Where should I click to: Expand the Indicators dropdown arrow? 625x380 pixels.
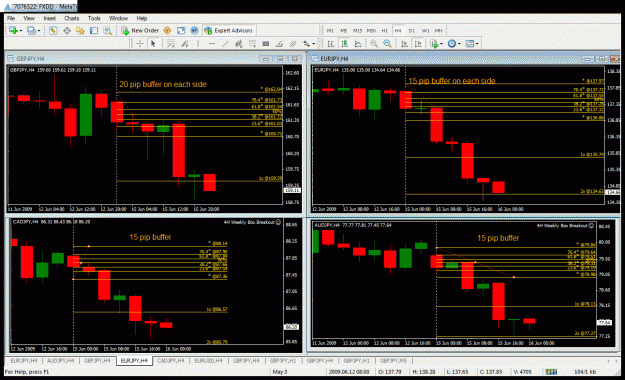[441, 44]
